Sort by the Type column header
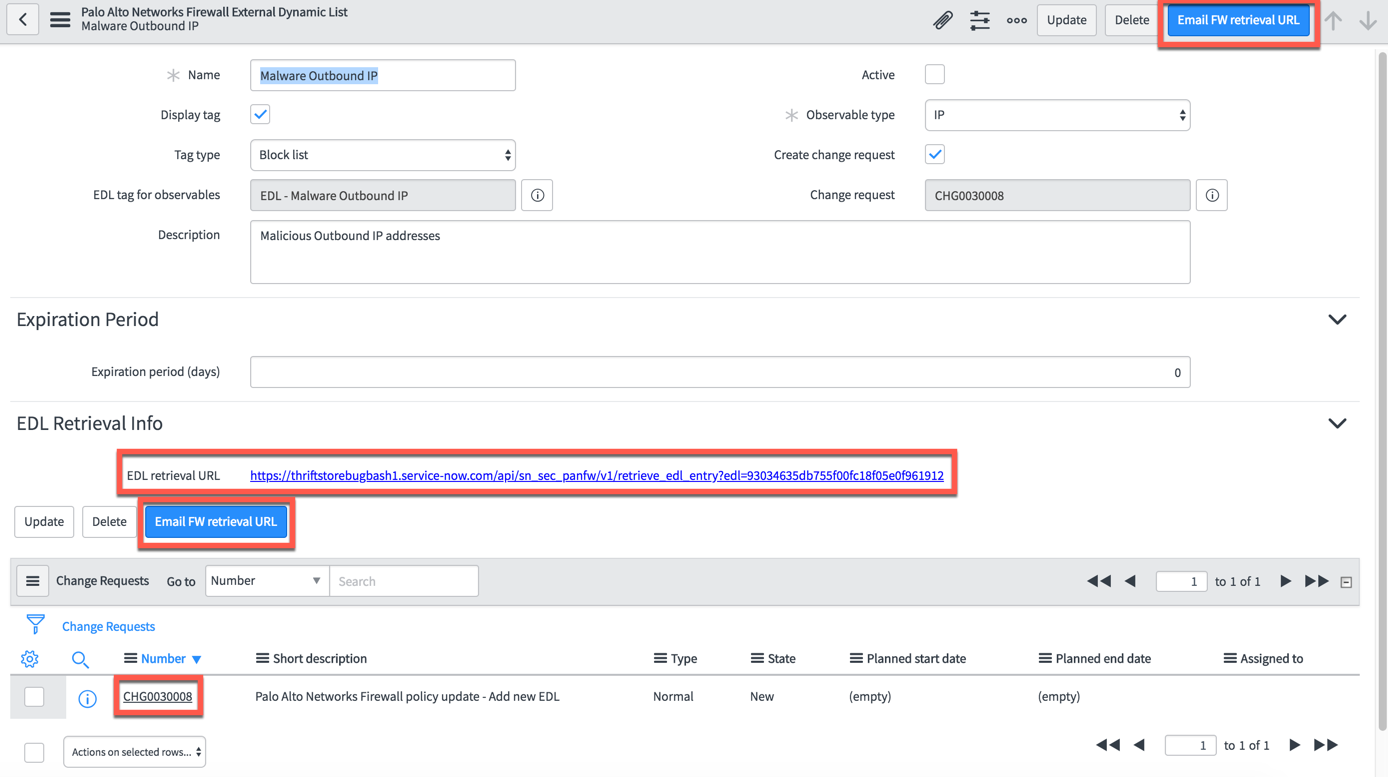 click(684, 658)
